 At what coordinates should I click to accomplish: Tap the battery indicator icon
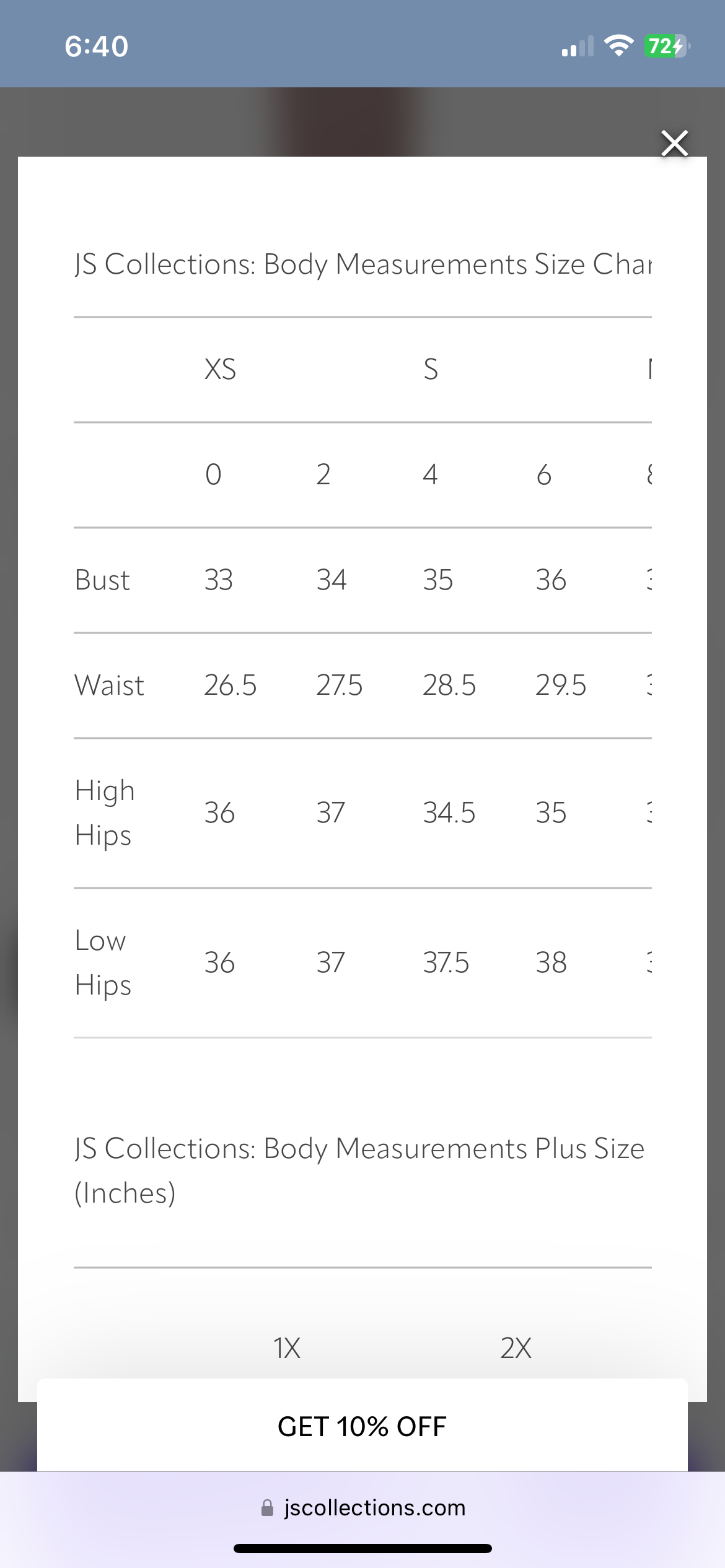click(667, 46)
